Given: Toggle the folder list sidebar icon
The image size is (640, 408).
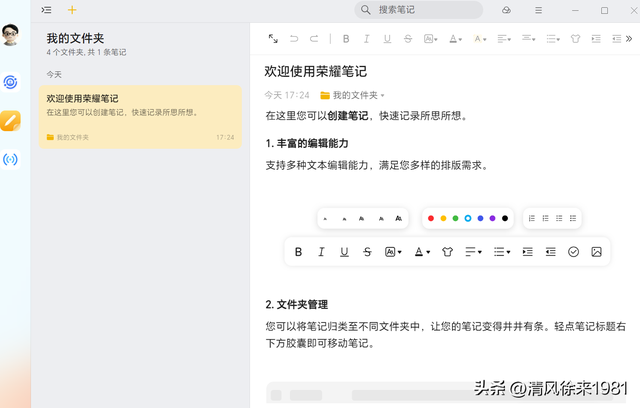Looking at the screenshot, I should click(x=47, y=10).
